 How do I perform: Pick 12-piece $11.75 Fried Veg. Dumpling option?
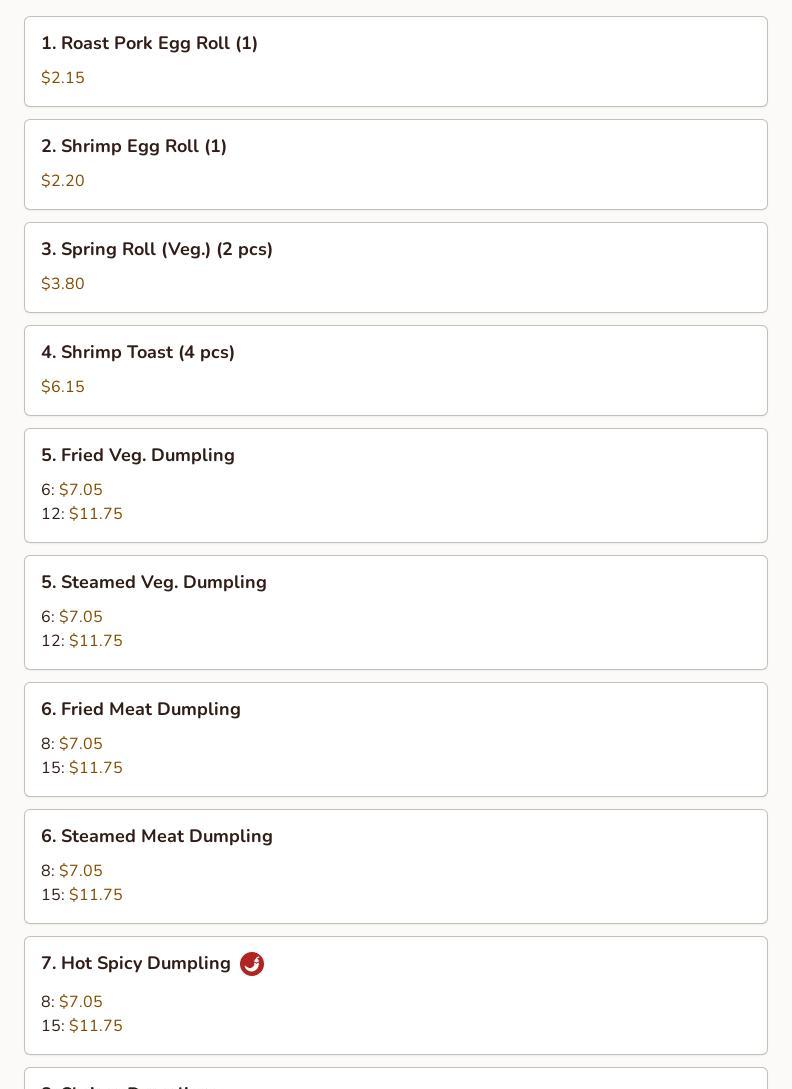82,514
